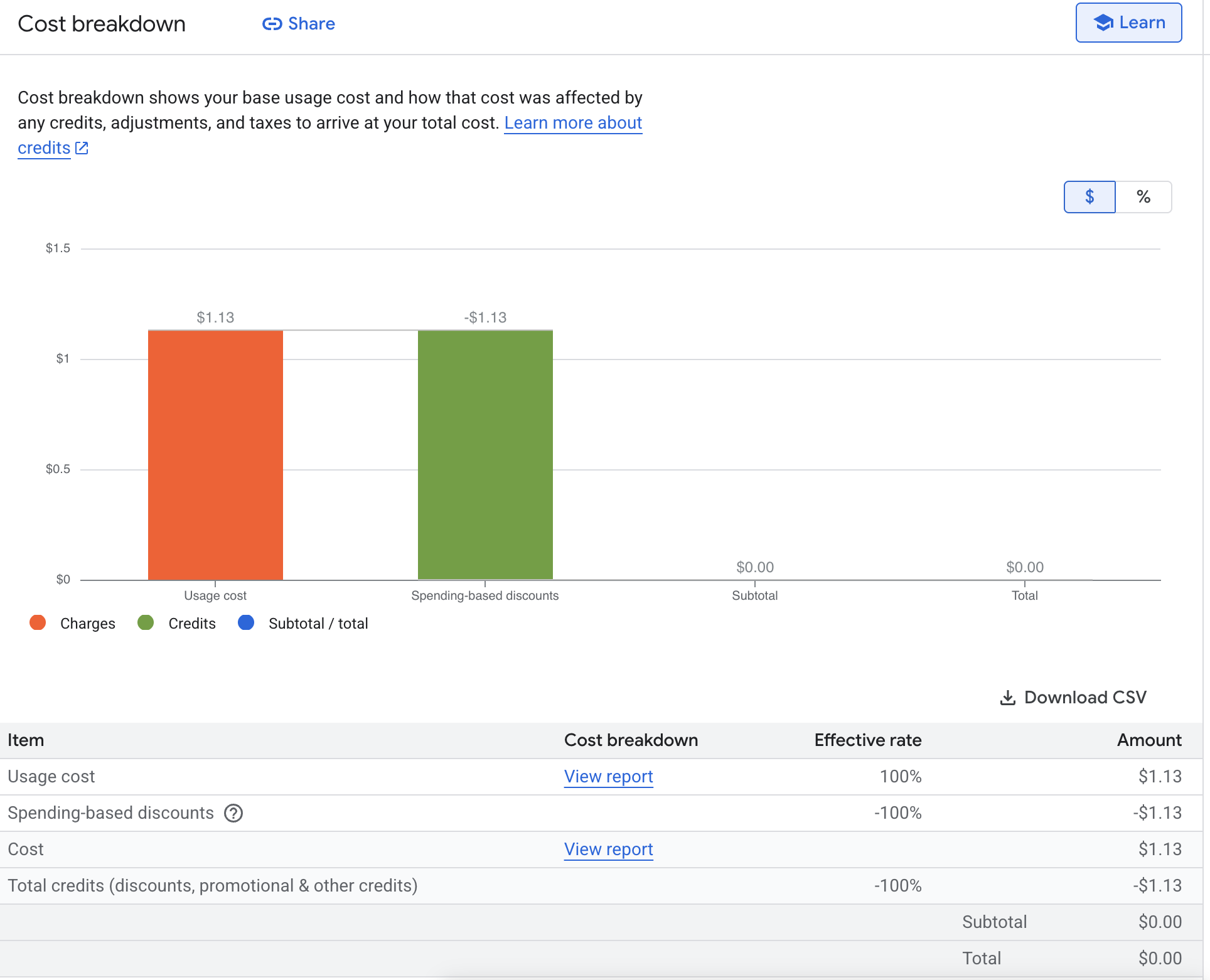
Task: Toggle Credits series green legend dot
Action: pyautogui.click(x=146, y=622)
